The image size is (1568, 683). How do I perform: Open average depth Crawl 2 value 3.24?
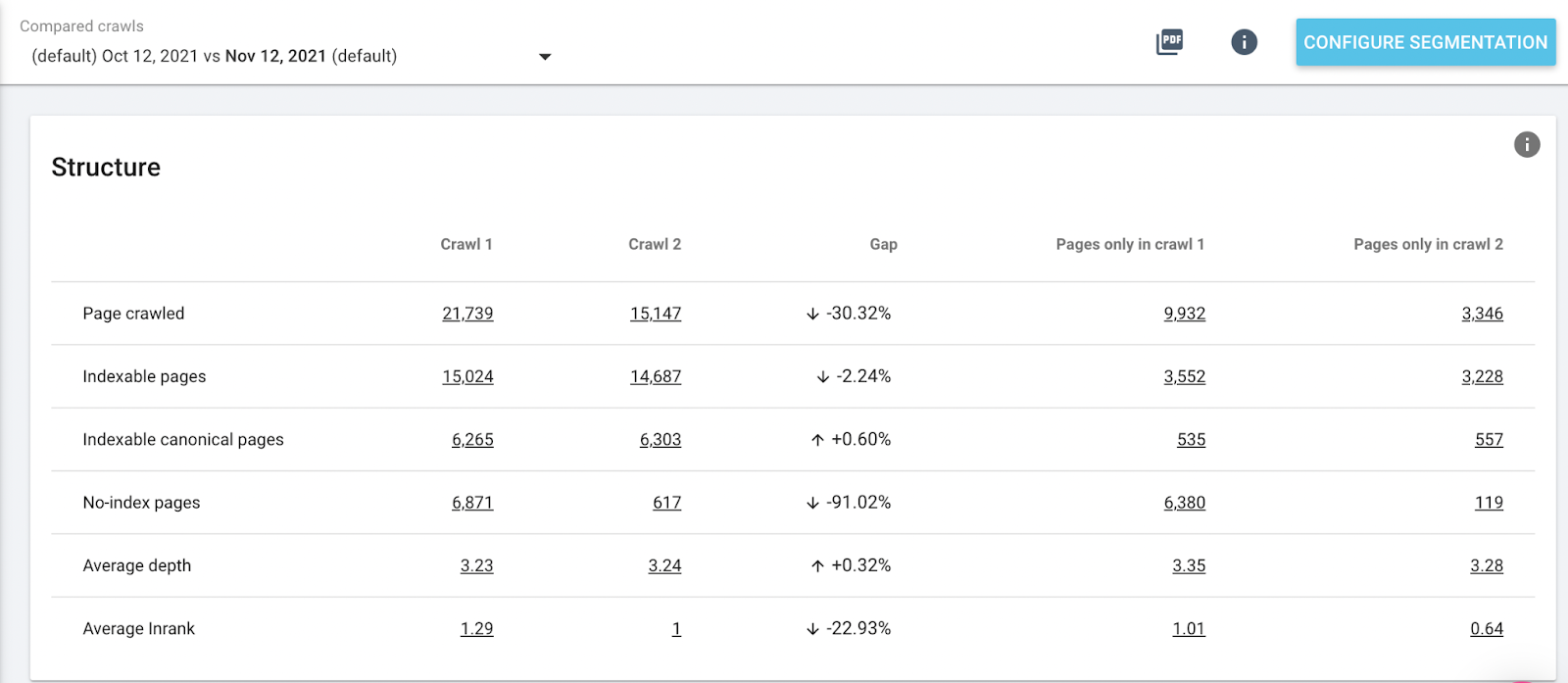(664, 565)
